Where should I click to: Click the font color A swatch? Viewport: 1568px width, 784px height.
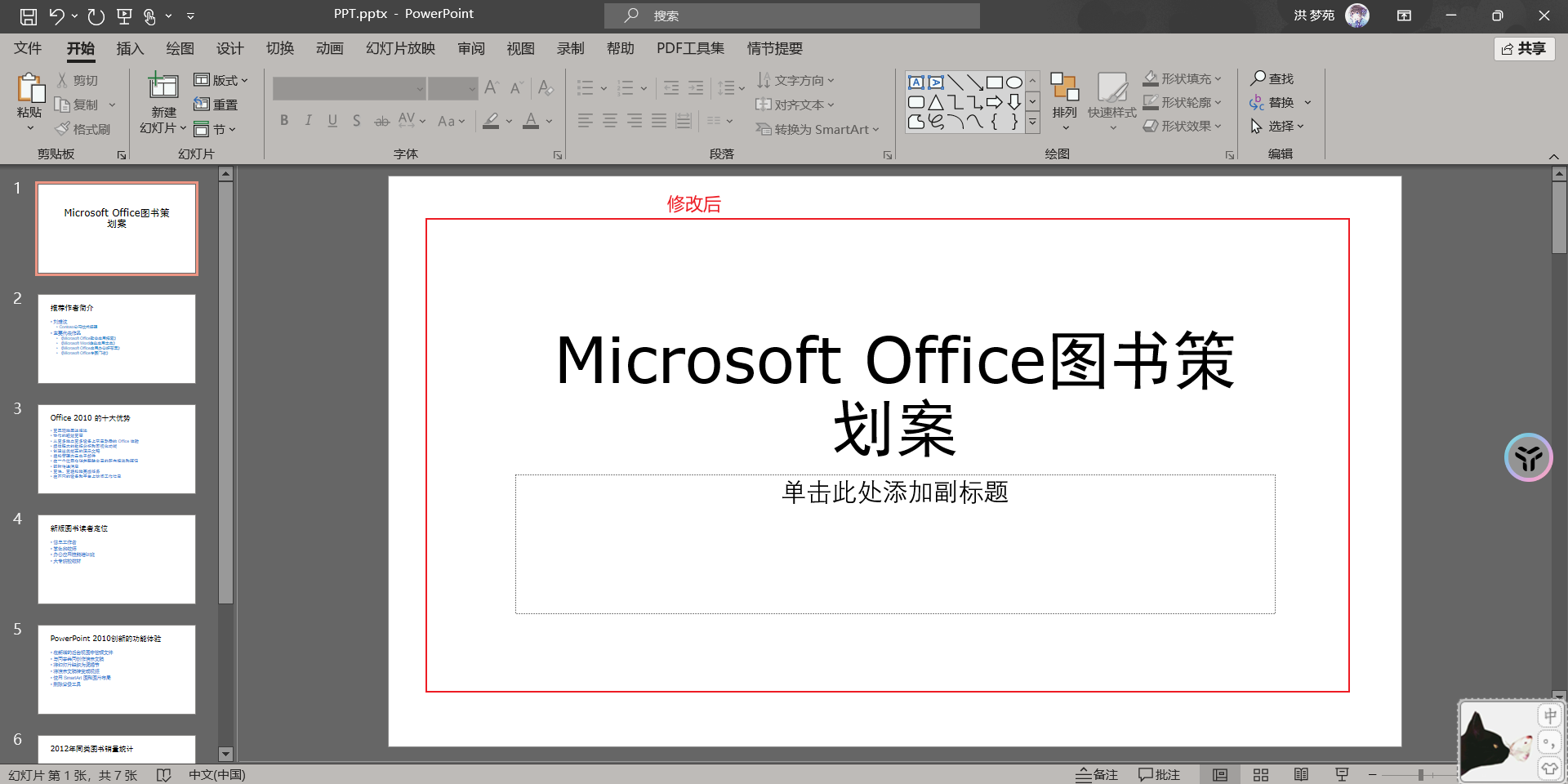point(531,121)
